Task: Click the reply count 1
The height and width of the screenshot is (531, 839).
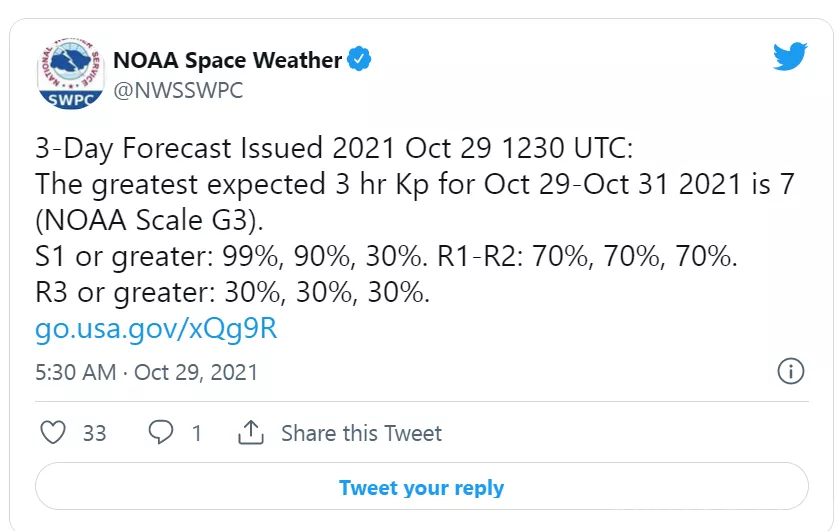Action: pyautogui.click(x=197, y=433)
